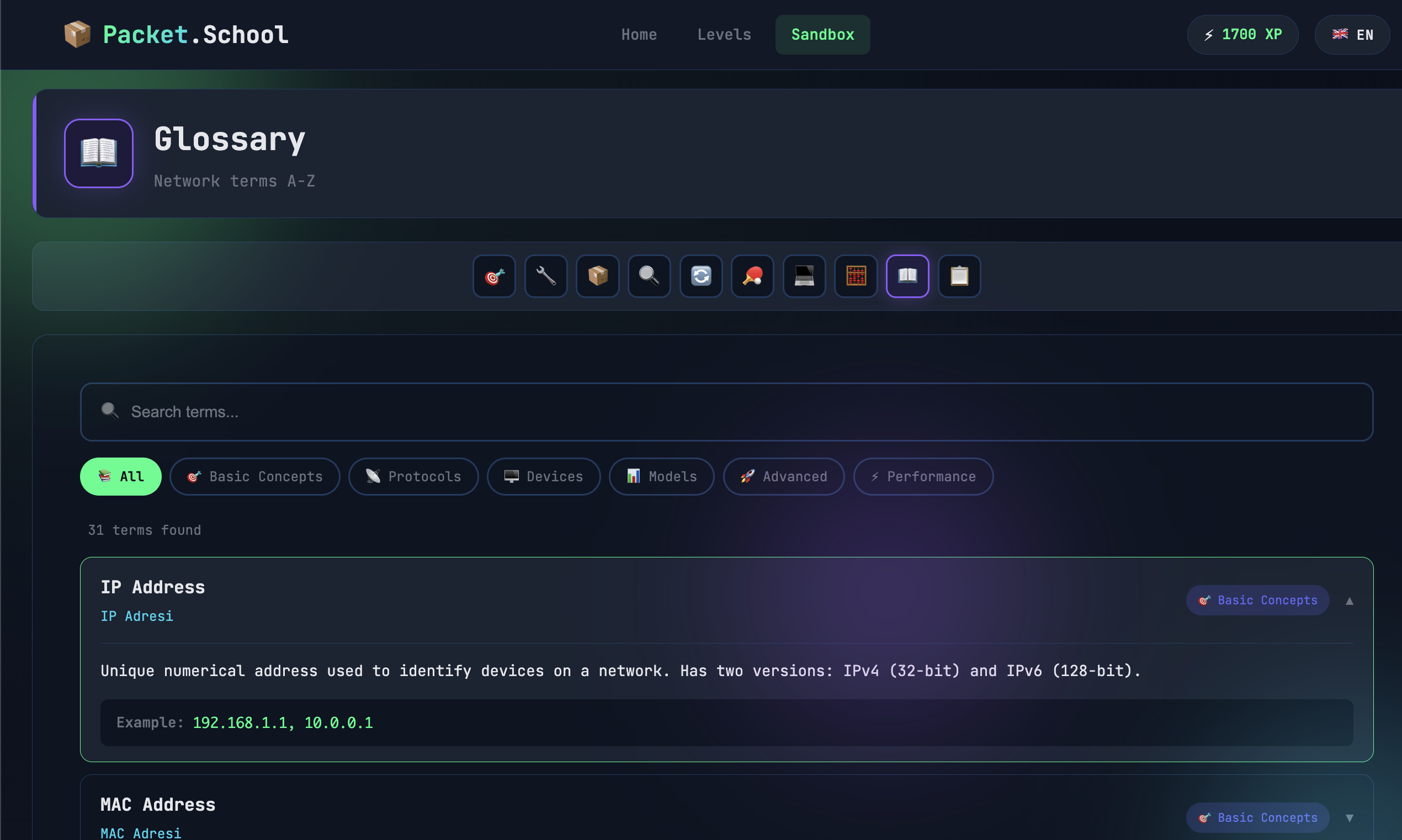Filter glossary by Basic Concepts
Image resolution: width=1402 pixels, height=840 pixels.
(254, 477)
